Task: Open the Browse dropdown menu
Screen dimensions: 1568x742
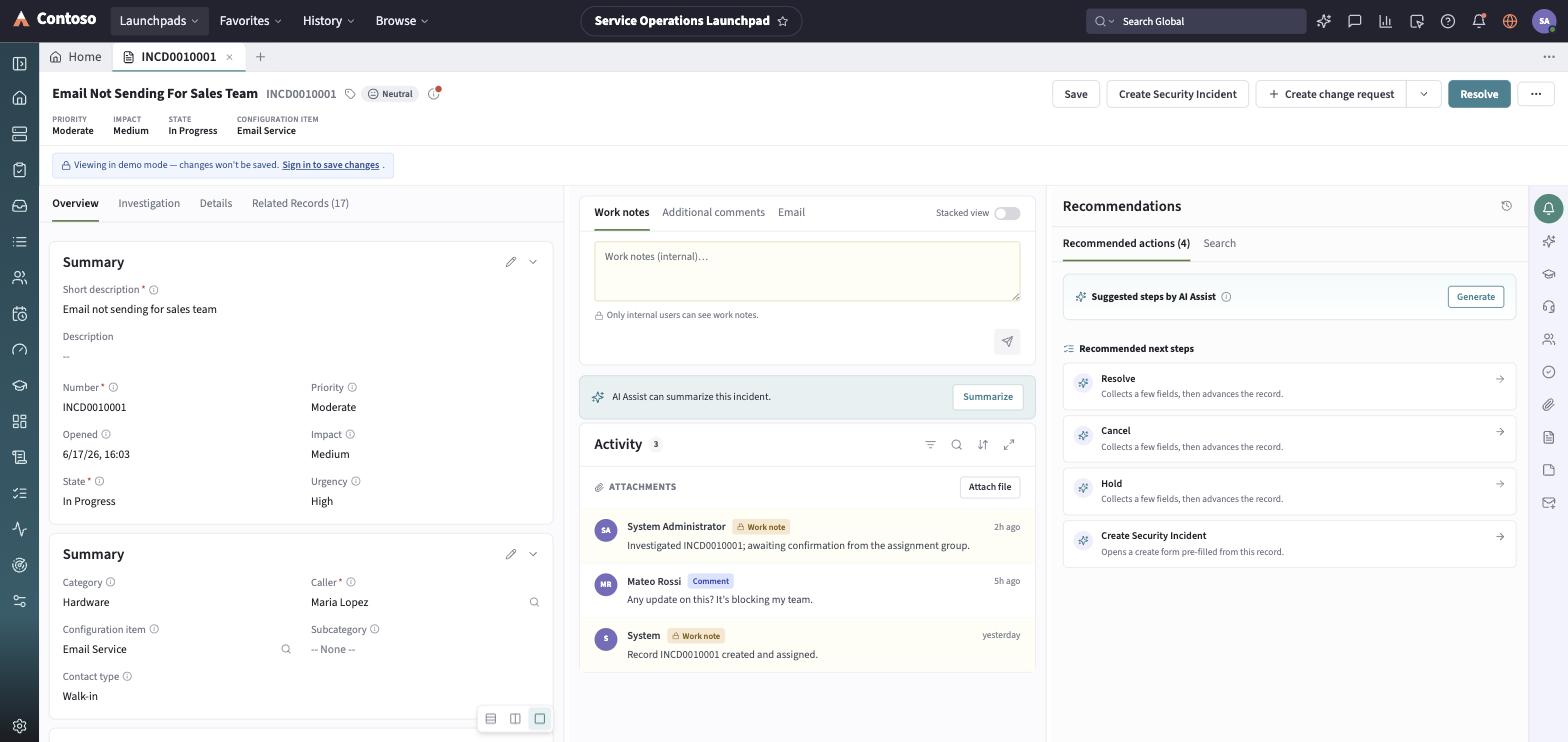Action: [402, 21]
